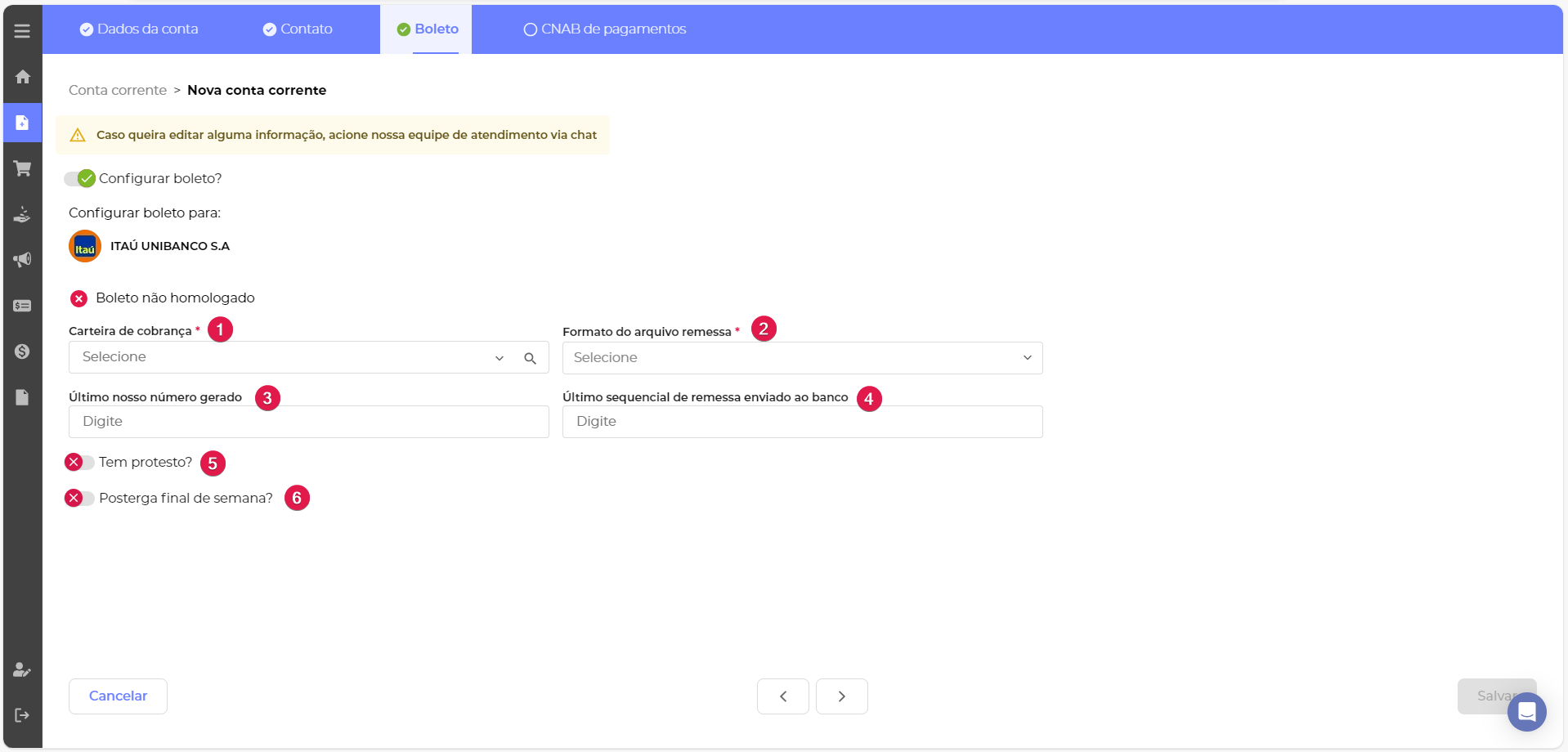Image resolution: width=1568 pixels, height=752 pixels.
Task: Enable the Tem protesto toggle
Action: coord(80,463)
